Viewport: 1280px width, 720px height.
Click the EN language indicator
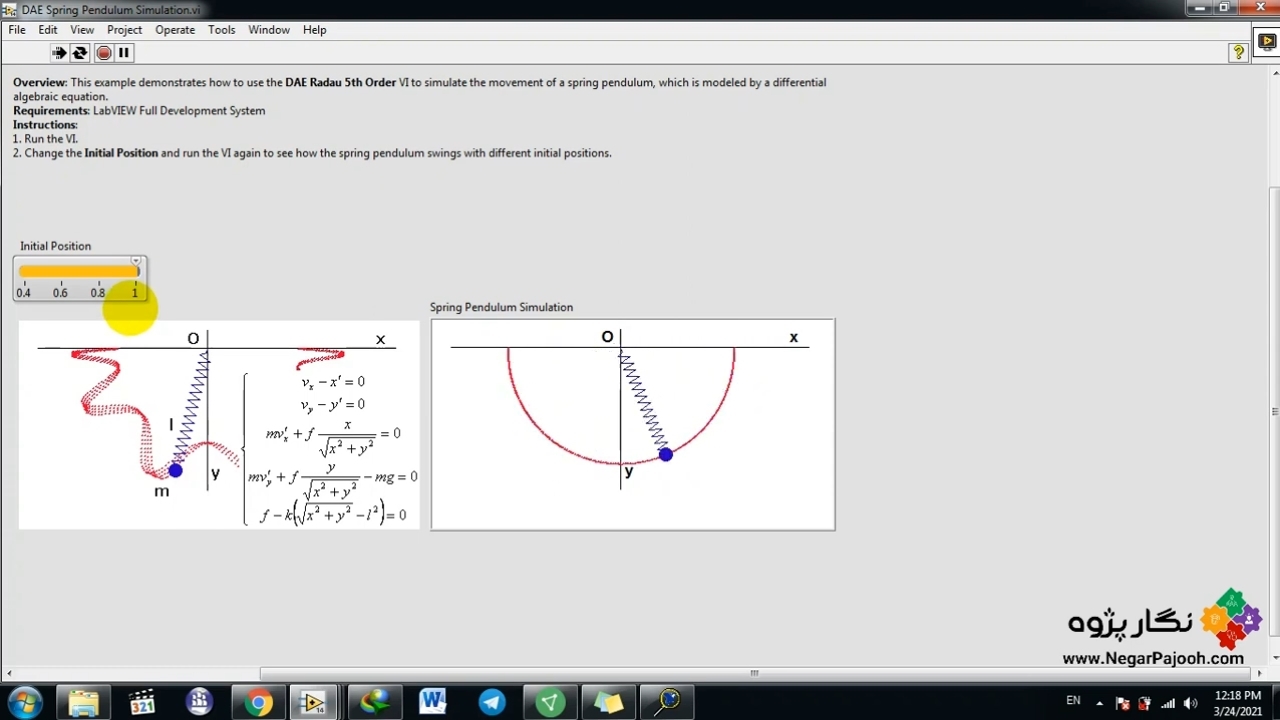pos(1073,701)
